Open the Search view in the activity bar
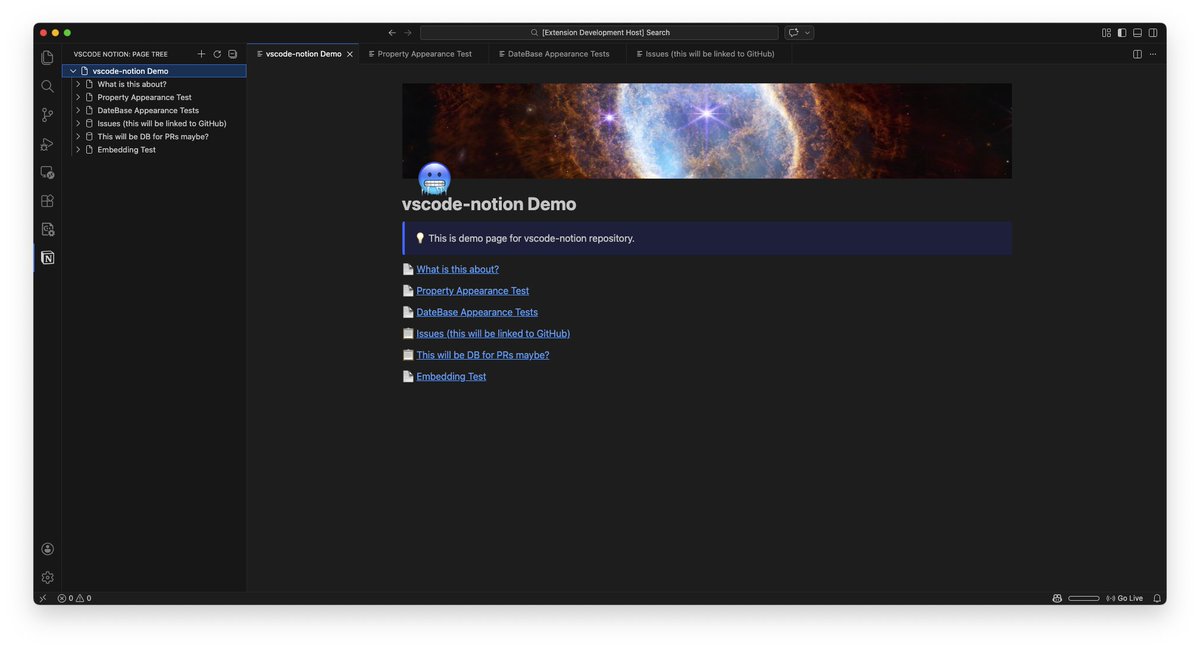Image resolution: width=1200 pixels, height=649 pixels. click(47, 87)
